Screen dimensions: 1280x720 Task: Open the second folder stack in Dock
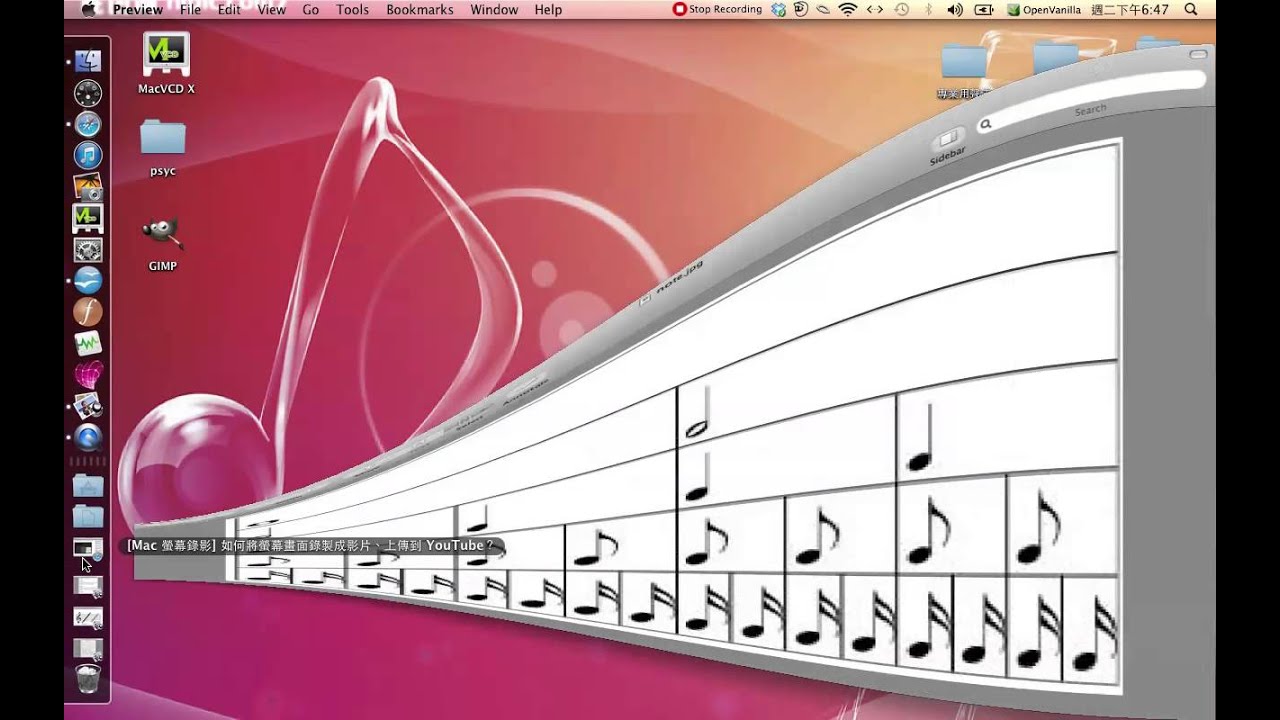click(88, 516)
